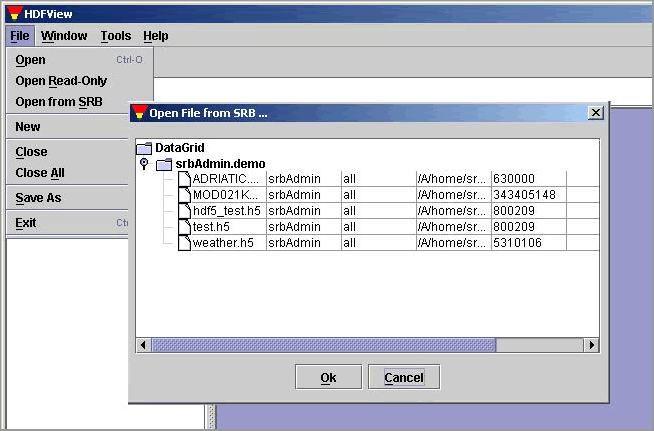Choose Open from the File menu
Image resolution: width=654 pixels, height=431 pixels.
79,60
